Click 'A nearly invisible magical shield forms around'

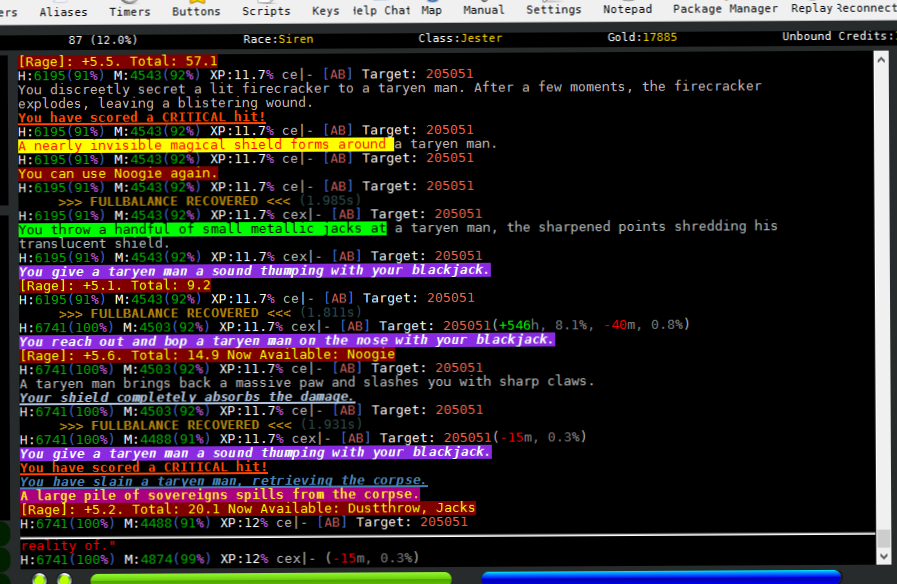tap(206, 145)
